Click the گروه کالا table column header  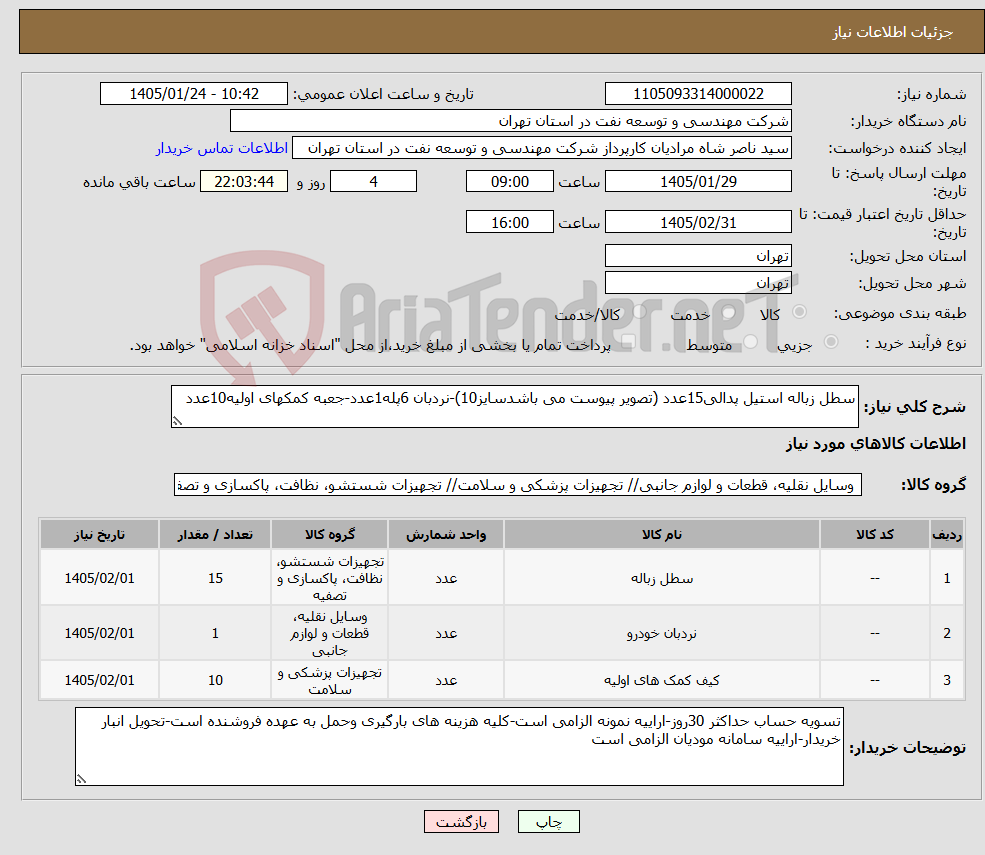(x=330, y=535)
